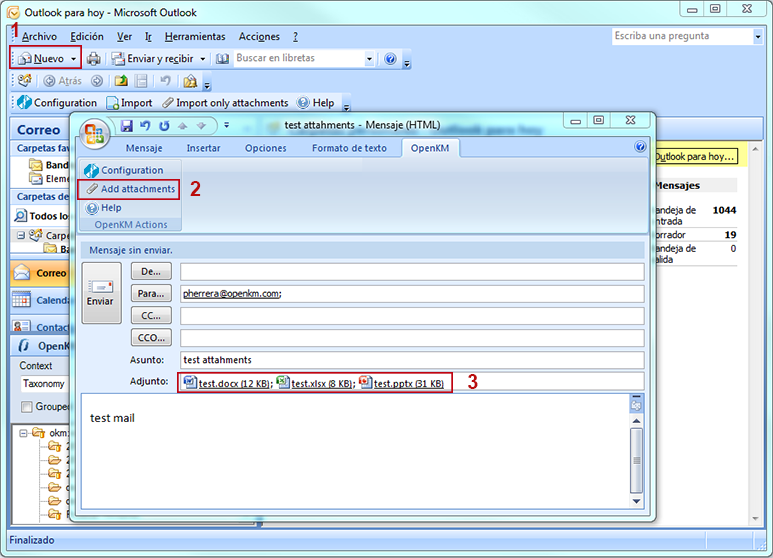Viewport: 773px width, 558px height.
Task: Click the Enviar send button
Action: [101, 293]
